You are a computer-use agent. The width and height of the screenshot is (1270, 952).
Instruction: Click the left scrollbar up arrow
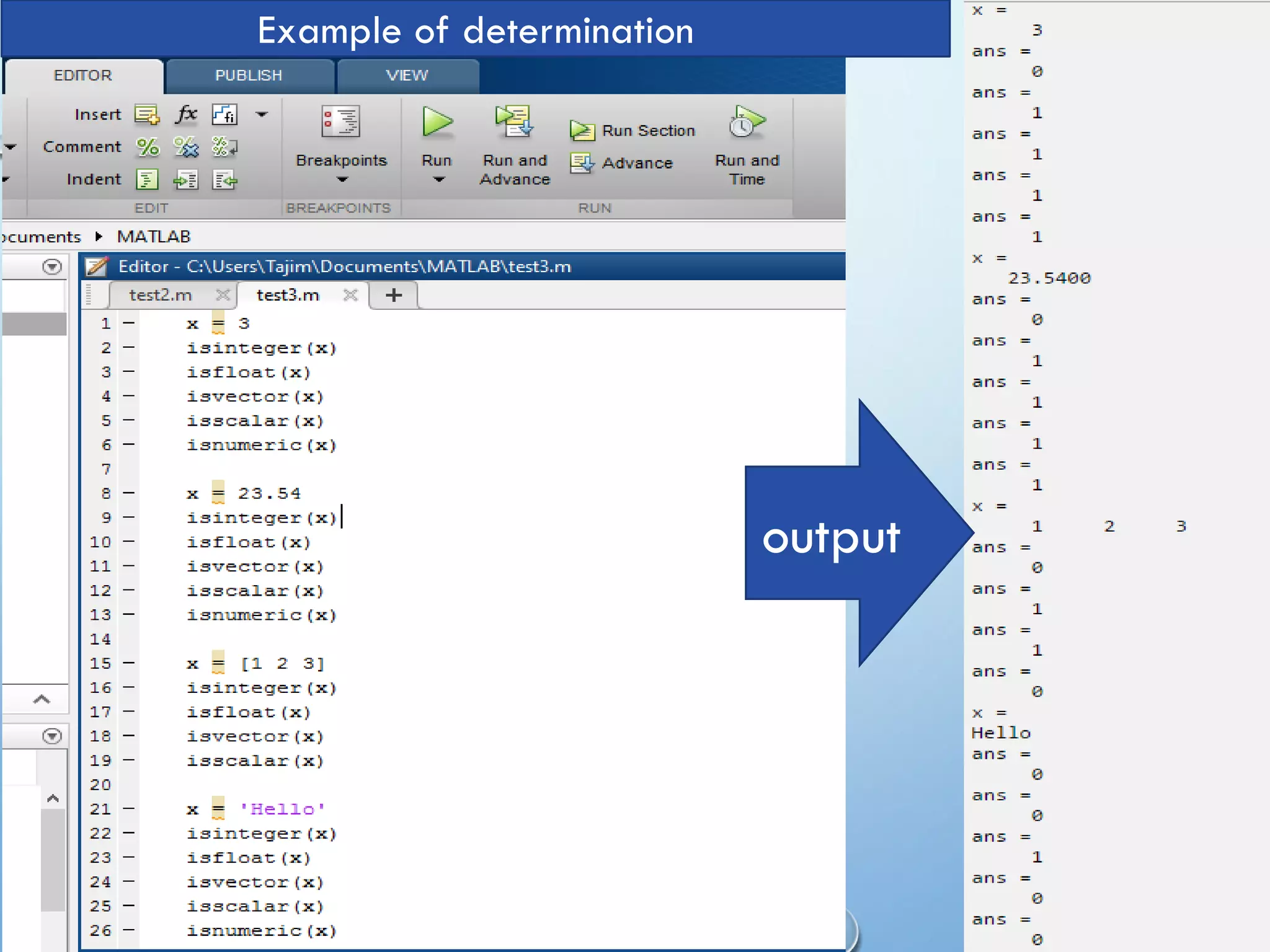(x=53, y=798)
